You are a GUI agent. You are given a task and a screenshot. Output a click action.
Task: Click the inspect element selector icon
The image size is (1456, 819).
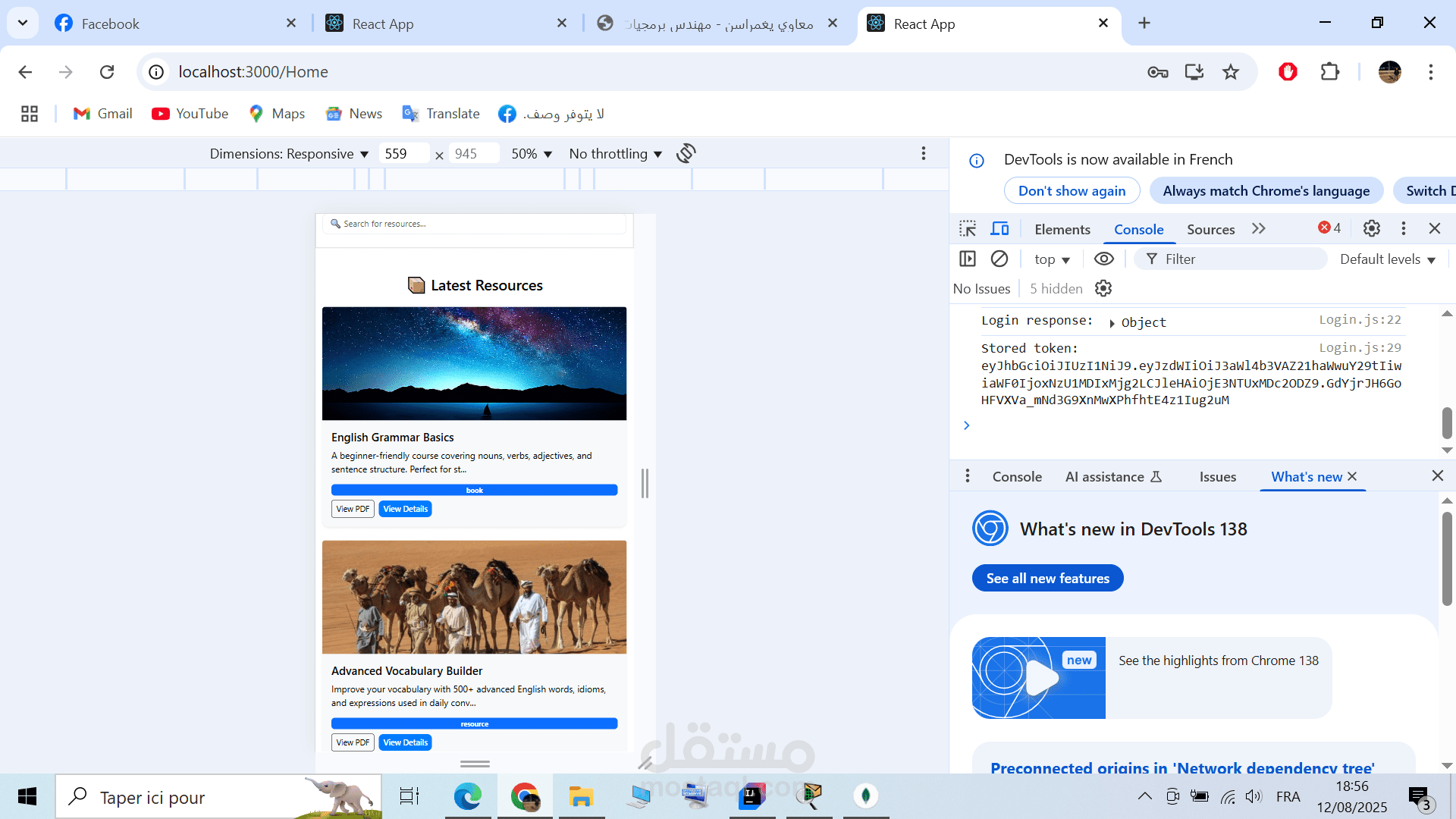tap(968, 229)
